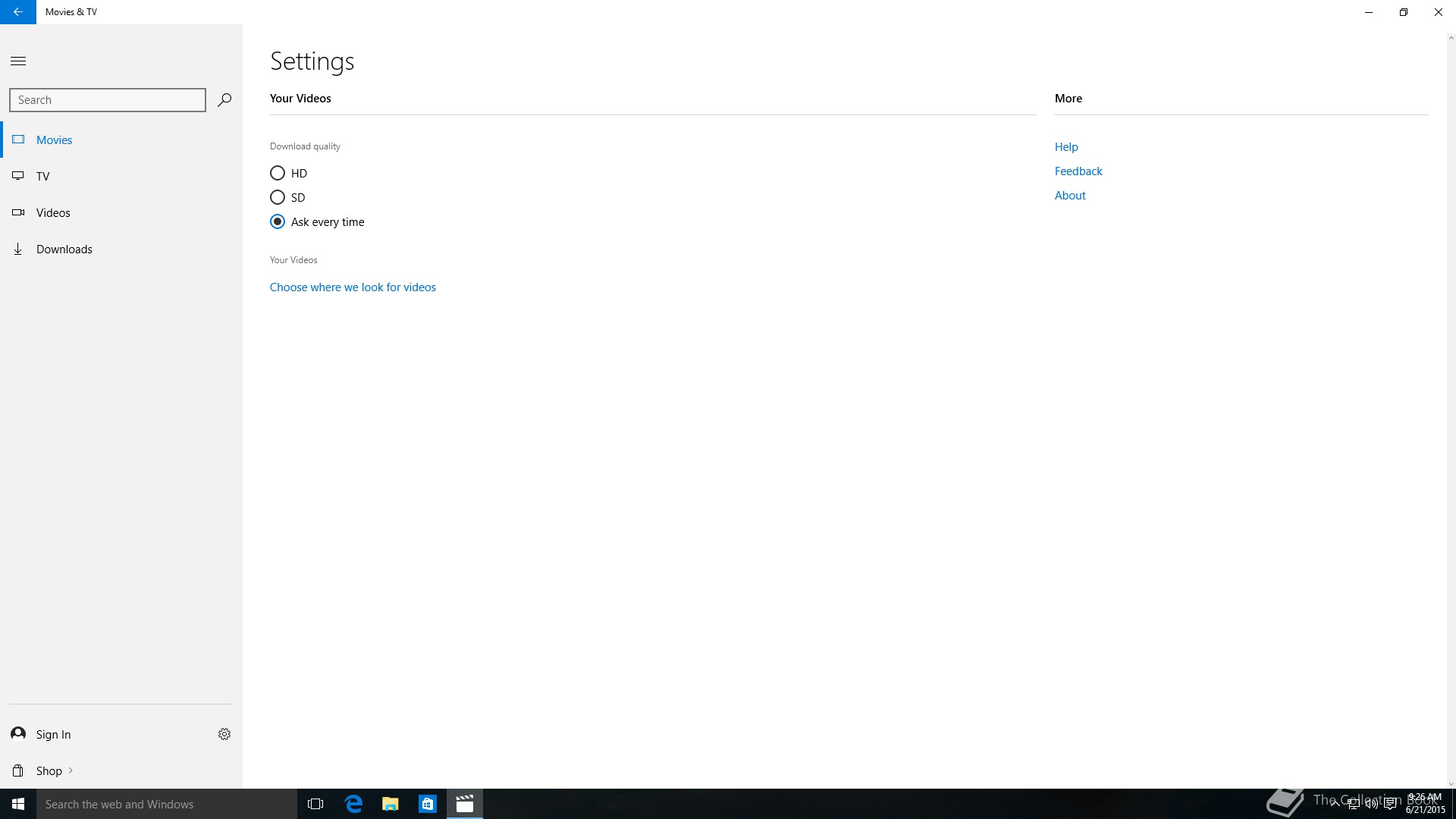Click the scrollbar up arrow
The height and width of the screenshot is (819, 1456).
click(1451, 36)
